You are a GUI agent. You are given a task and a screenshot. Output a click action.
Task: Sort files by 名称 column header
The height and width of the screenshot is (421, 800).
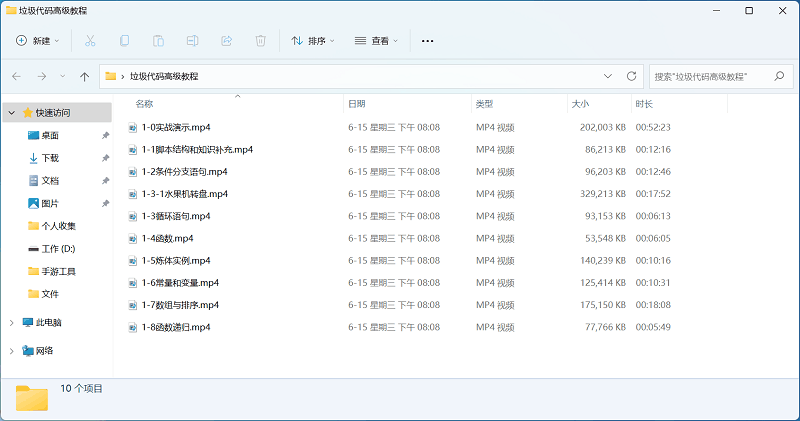pos(145,104)
